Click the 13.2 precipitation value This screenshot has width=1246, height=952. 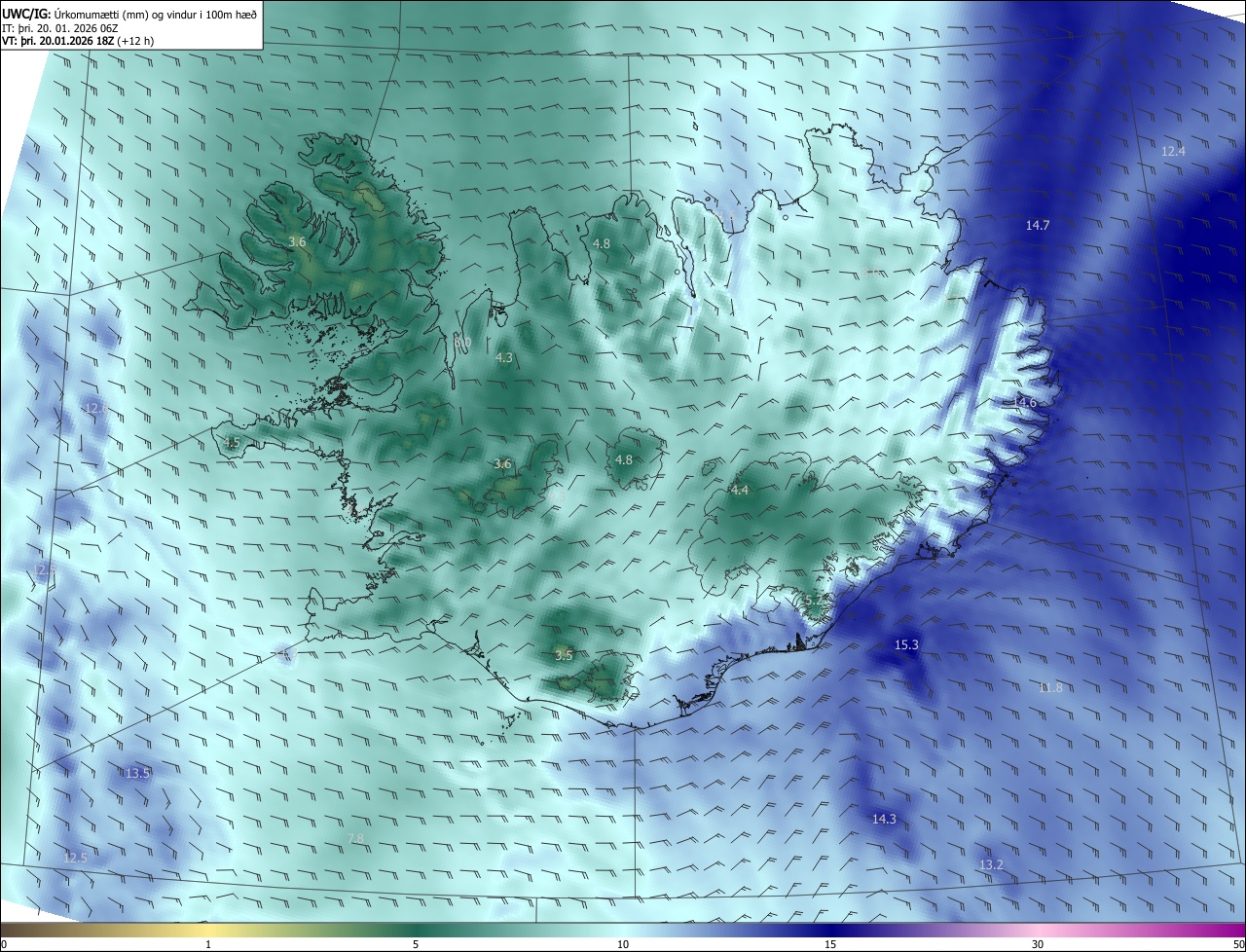(991, 864)
